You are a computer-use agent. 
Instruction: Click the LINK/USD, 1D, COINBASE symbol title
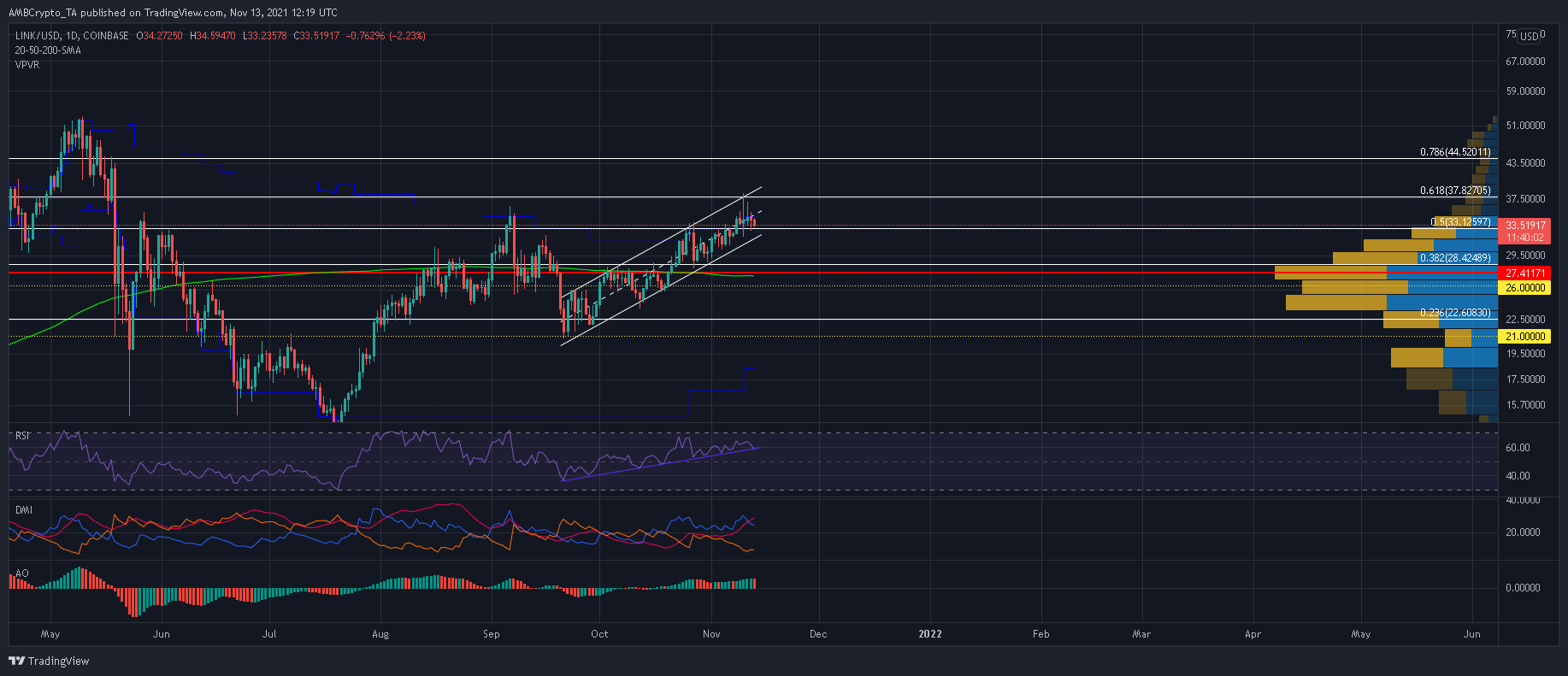click(x=72, y=36)
